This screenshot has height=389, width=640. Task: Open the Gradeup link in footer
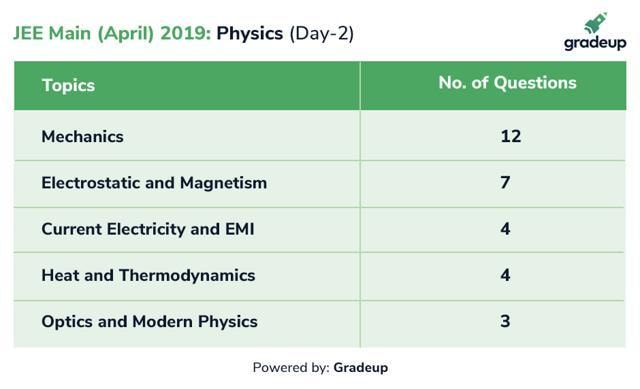click(361, 368)
